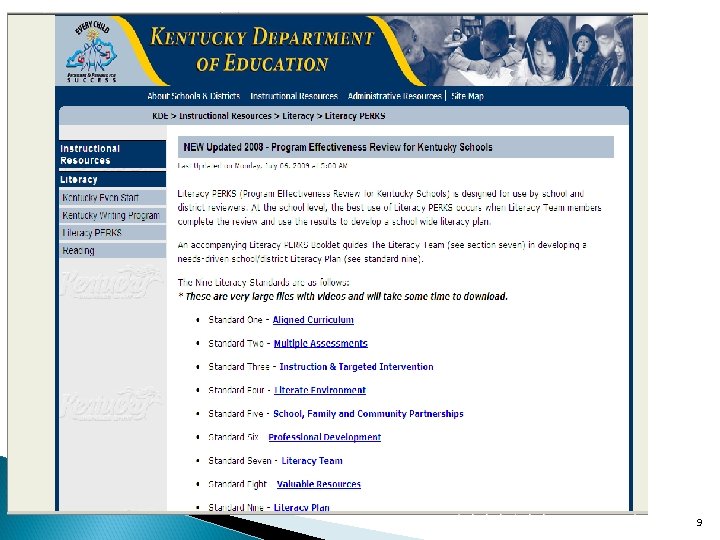Click the 'Standard One' list text
This screenshot has height=540, width=720.
[235, 320]
